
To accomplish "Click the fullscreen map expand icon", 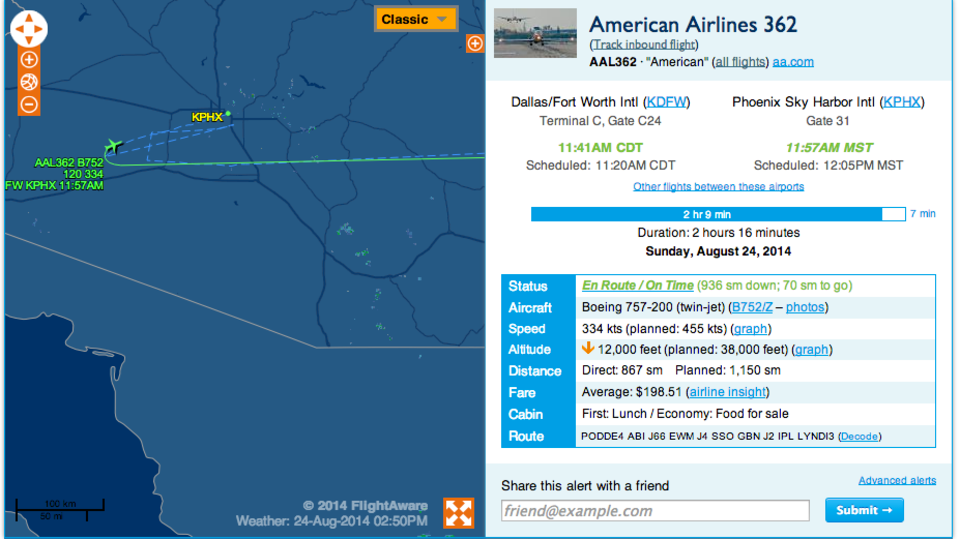I will click(x=459, y=512).
